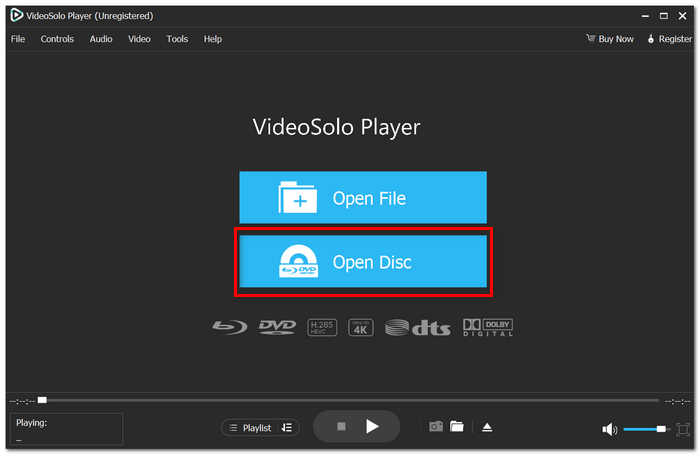The image size is (700, 455).
Task: Open the Controls menu
Action: coord(57,39)
